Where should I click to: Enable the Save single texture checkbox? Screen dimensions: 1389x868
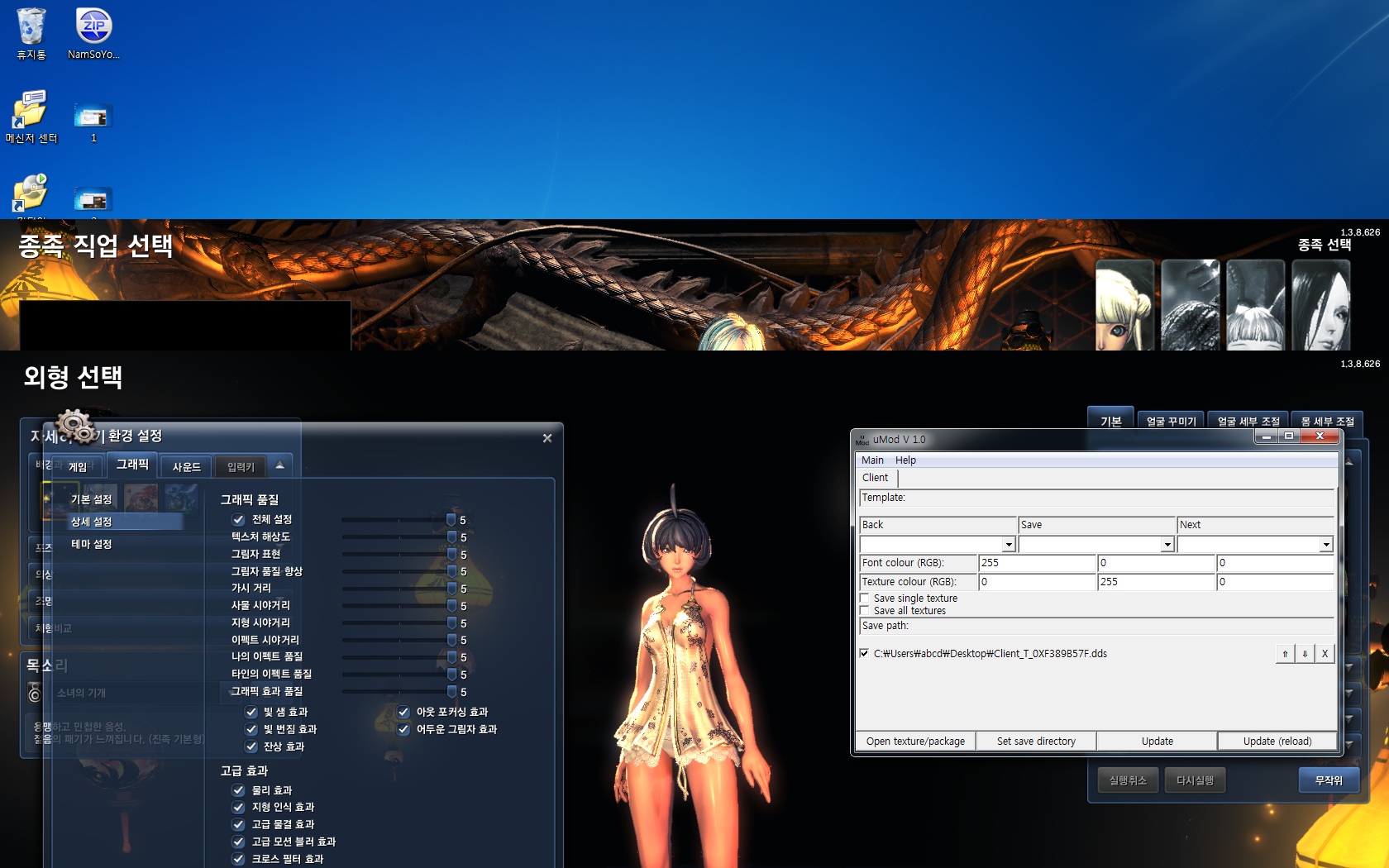865,599
